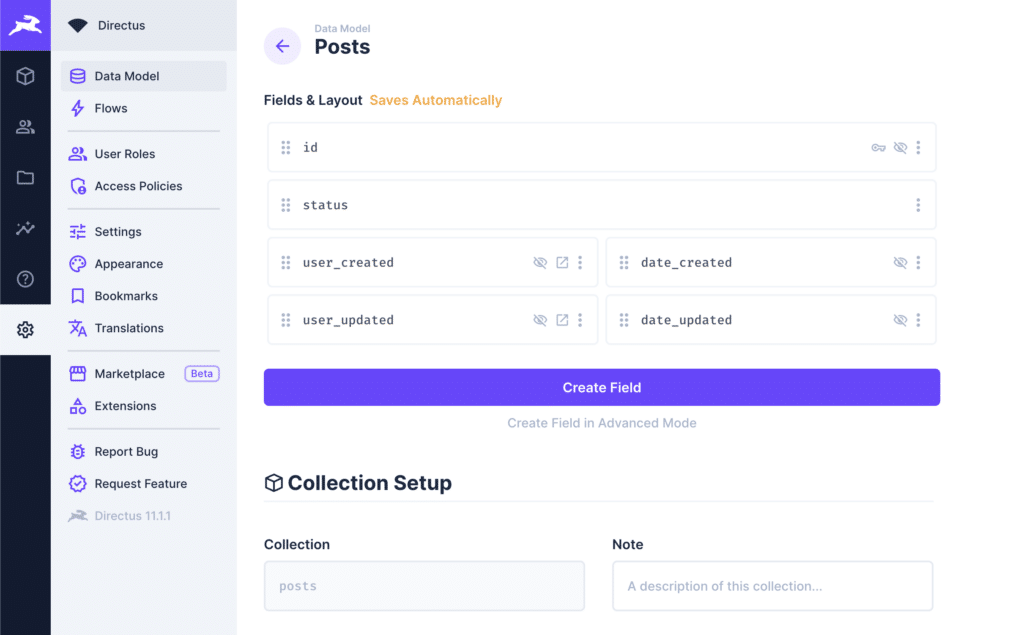1024x635 pixels.
Task: Click the back arrow beside Posts
Action: tap(282, 46)
